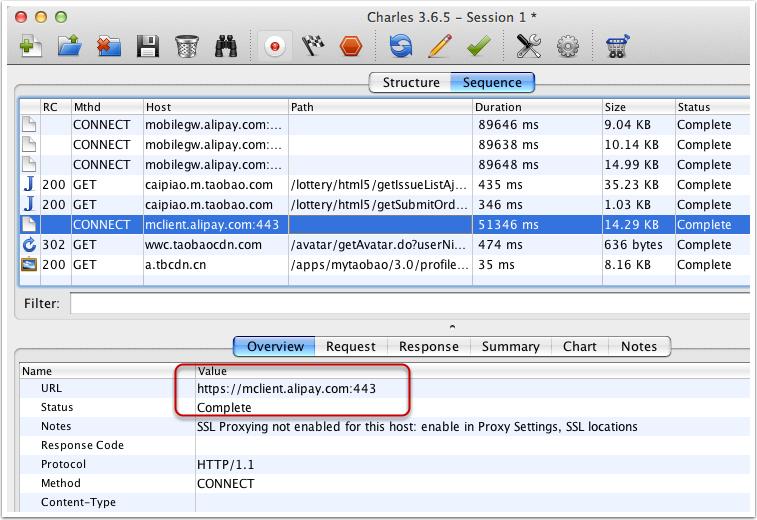Clear the session with the trash icon
The width and height of the screenshot is (757, 520).
pos(186,46)
